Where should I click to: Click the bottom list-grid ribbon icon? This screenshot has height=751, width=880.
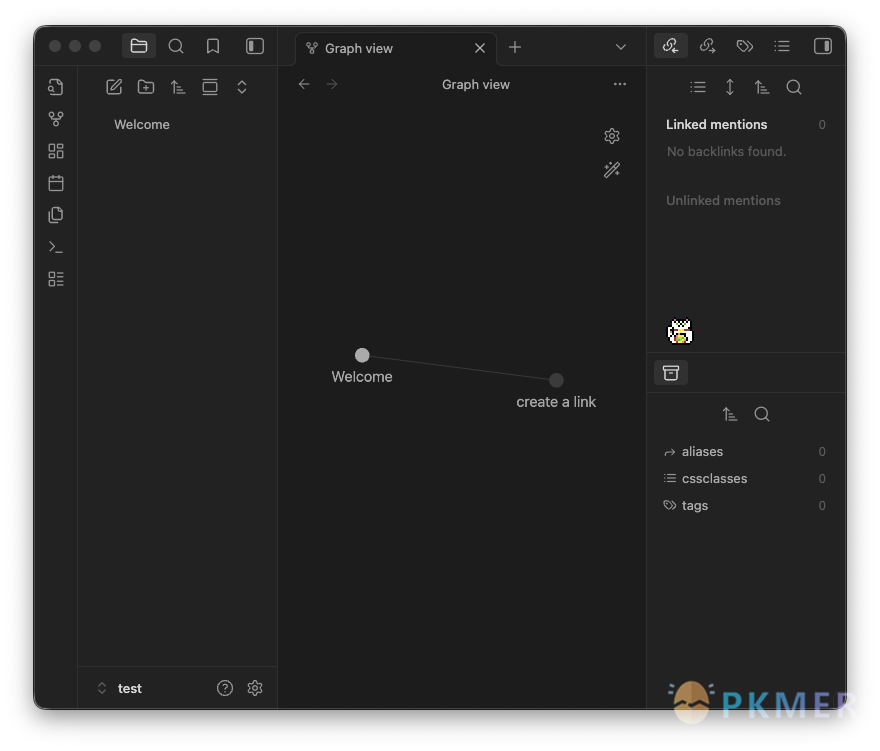coord(56,279)
